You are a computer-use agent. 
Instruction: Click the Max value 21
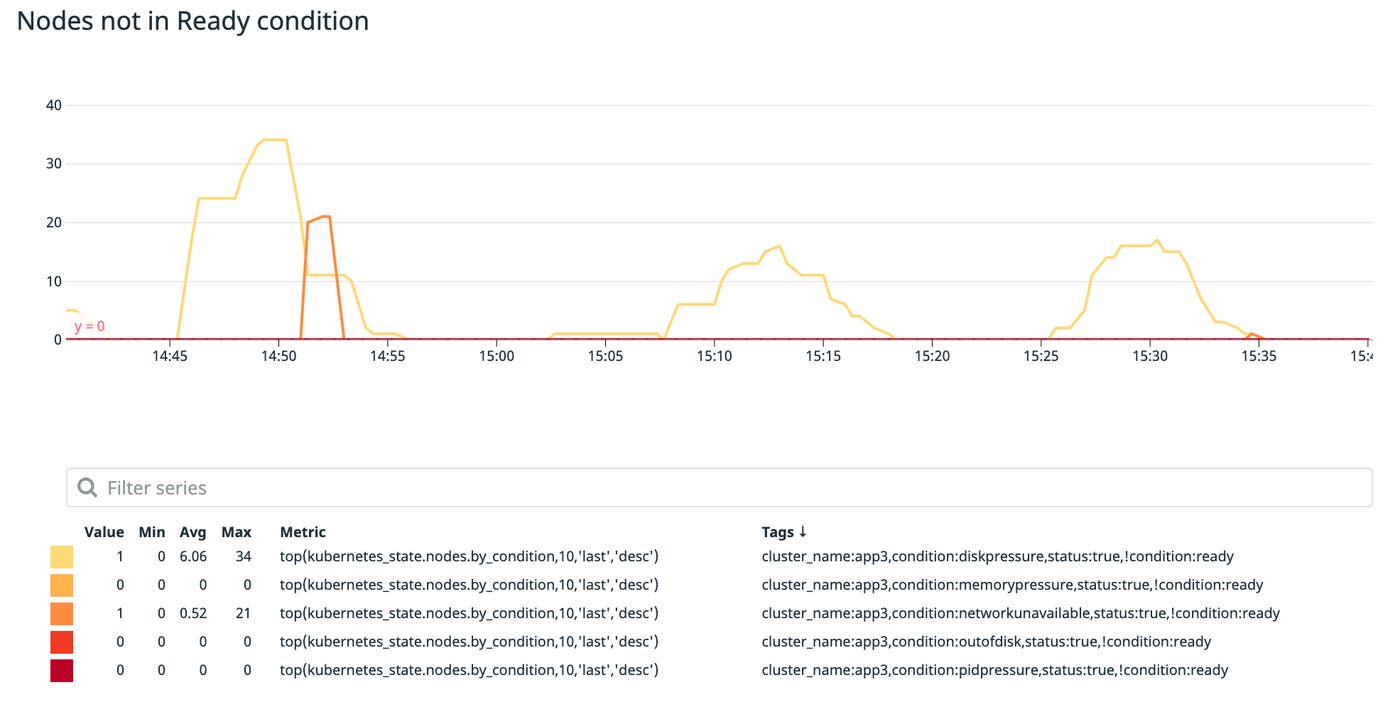(x=243, y=613)
